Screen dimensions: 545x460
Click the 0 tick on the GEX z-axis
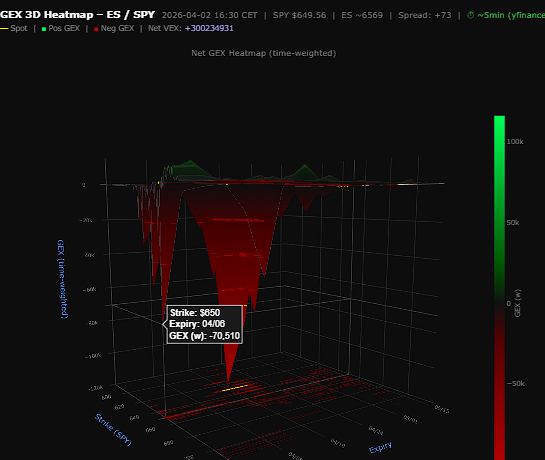click(83, 185)
